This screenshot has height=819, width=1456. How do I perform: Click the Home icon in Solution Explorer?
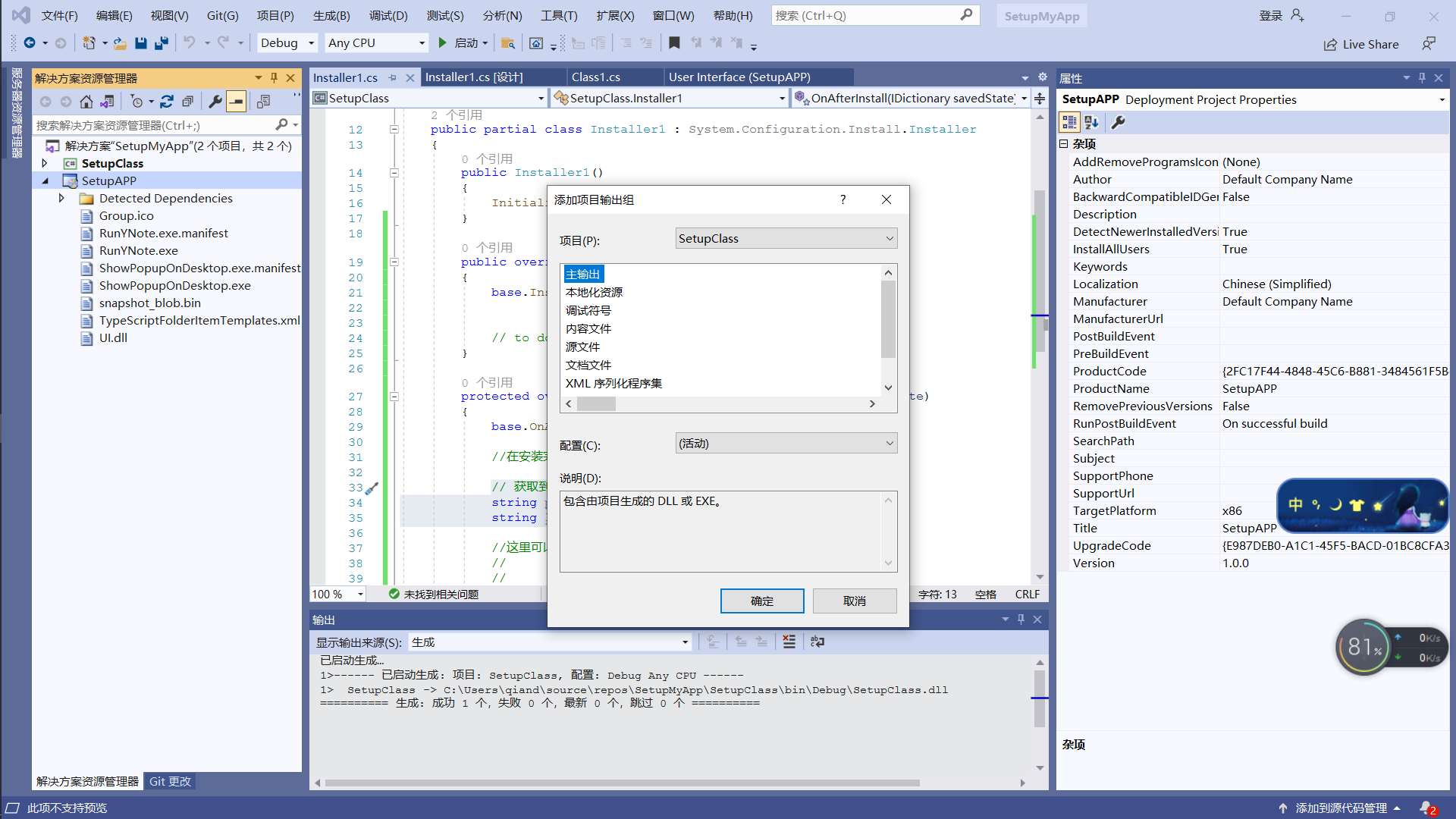tap(86, 102)
